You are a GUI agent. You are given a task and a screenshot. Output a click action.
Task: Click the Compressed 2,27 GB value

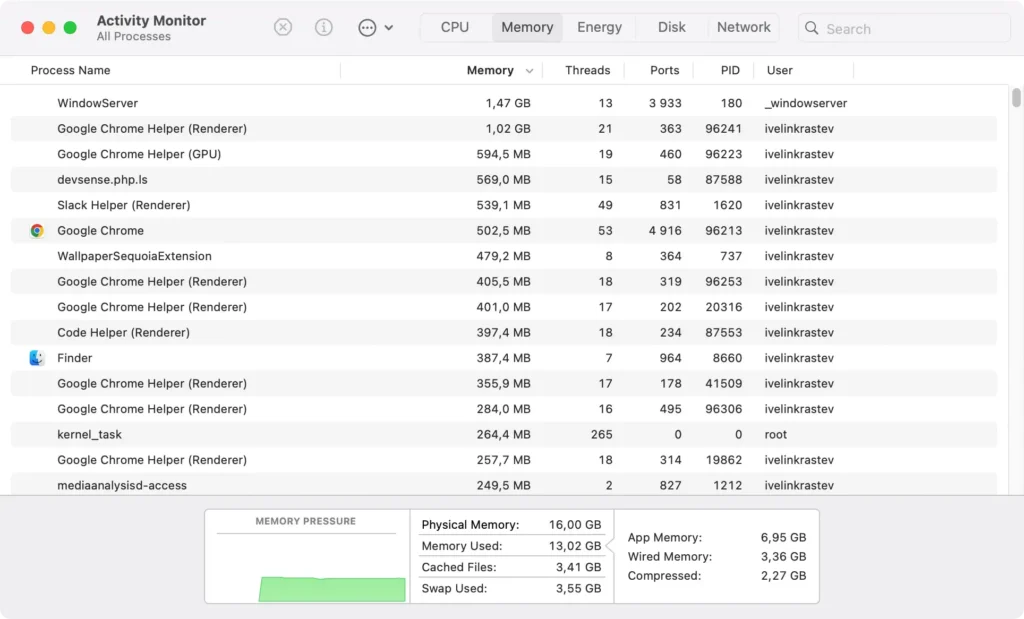click(783, 575)
